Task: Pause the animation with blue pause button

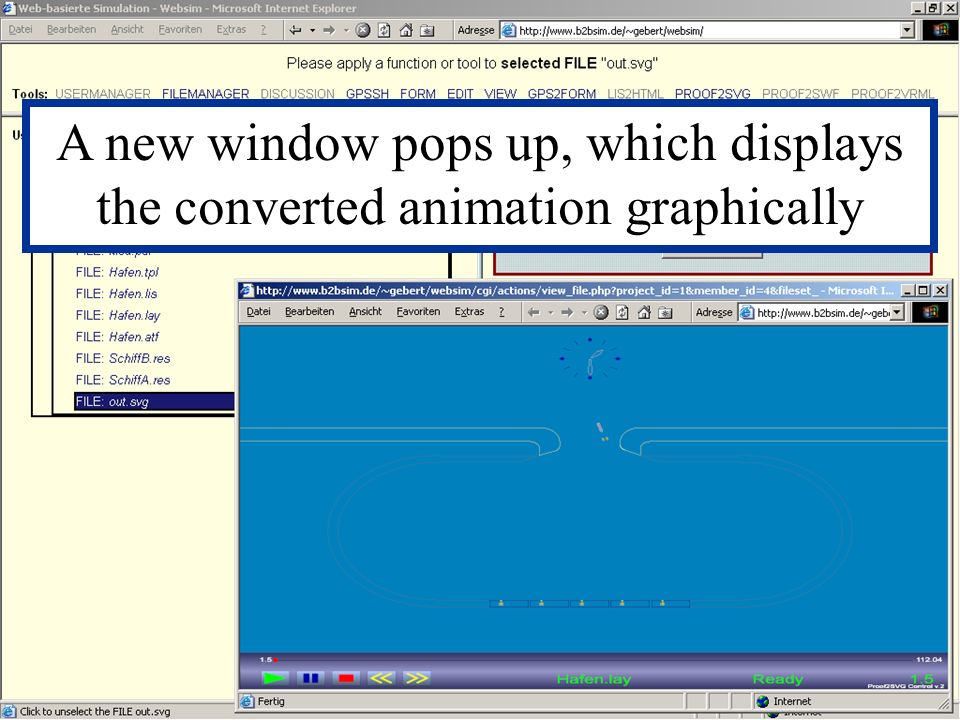Action: [x=310, y=678]
